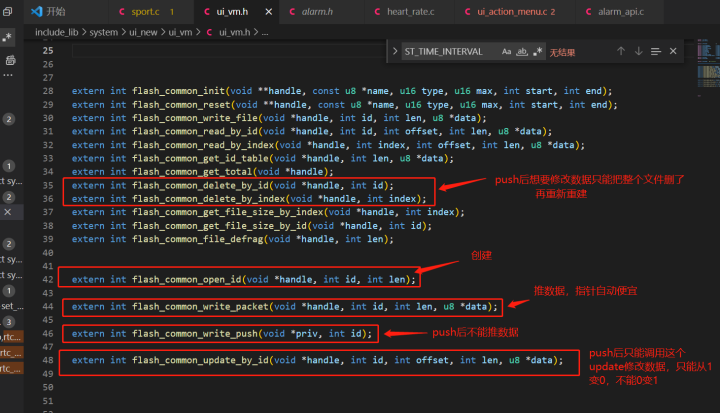Click flash_common_file_defrag on line 39
The height and width of the screenshot is (413, 720).
click(x=197, y=239)
